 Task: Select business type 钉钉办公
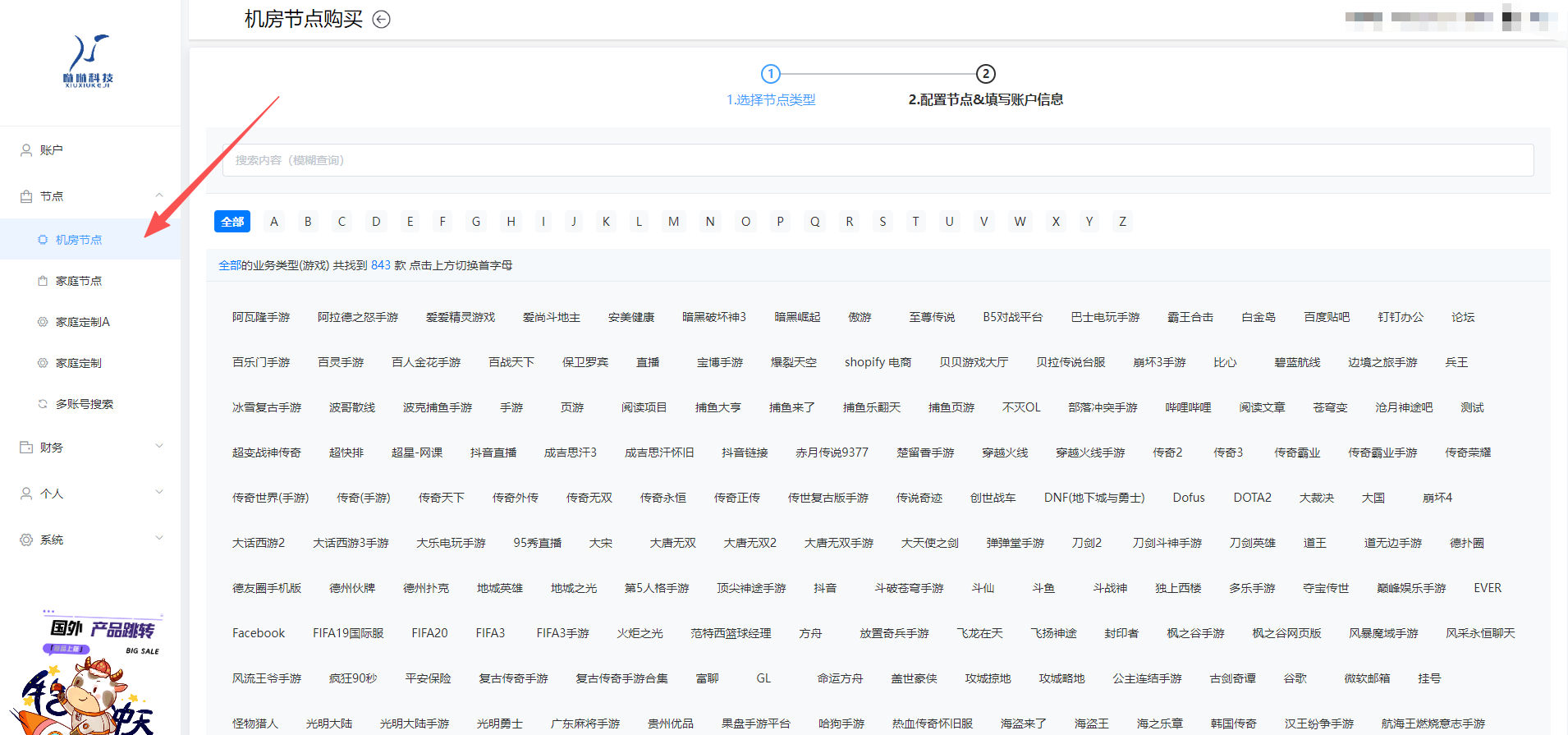point(1401,317)
